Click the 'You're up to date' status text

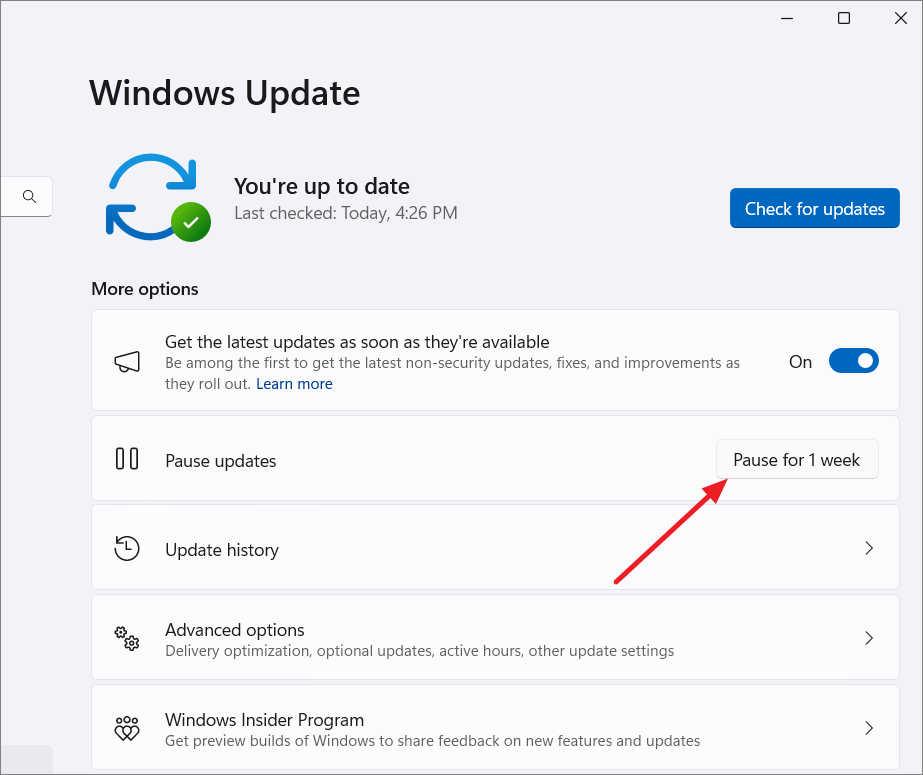322,186
